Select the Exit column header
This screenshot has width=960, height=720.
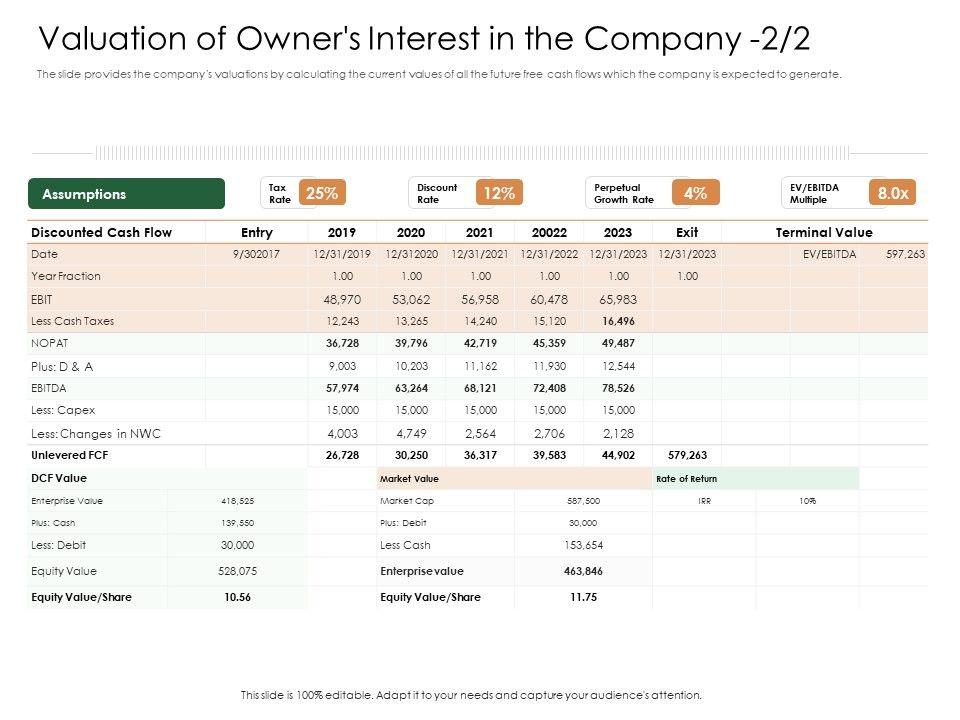pyautogui.click(x=687, y=233)
